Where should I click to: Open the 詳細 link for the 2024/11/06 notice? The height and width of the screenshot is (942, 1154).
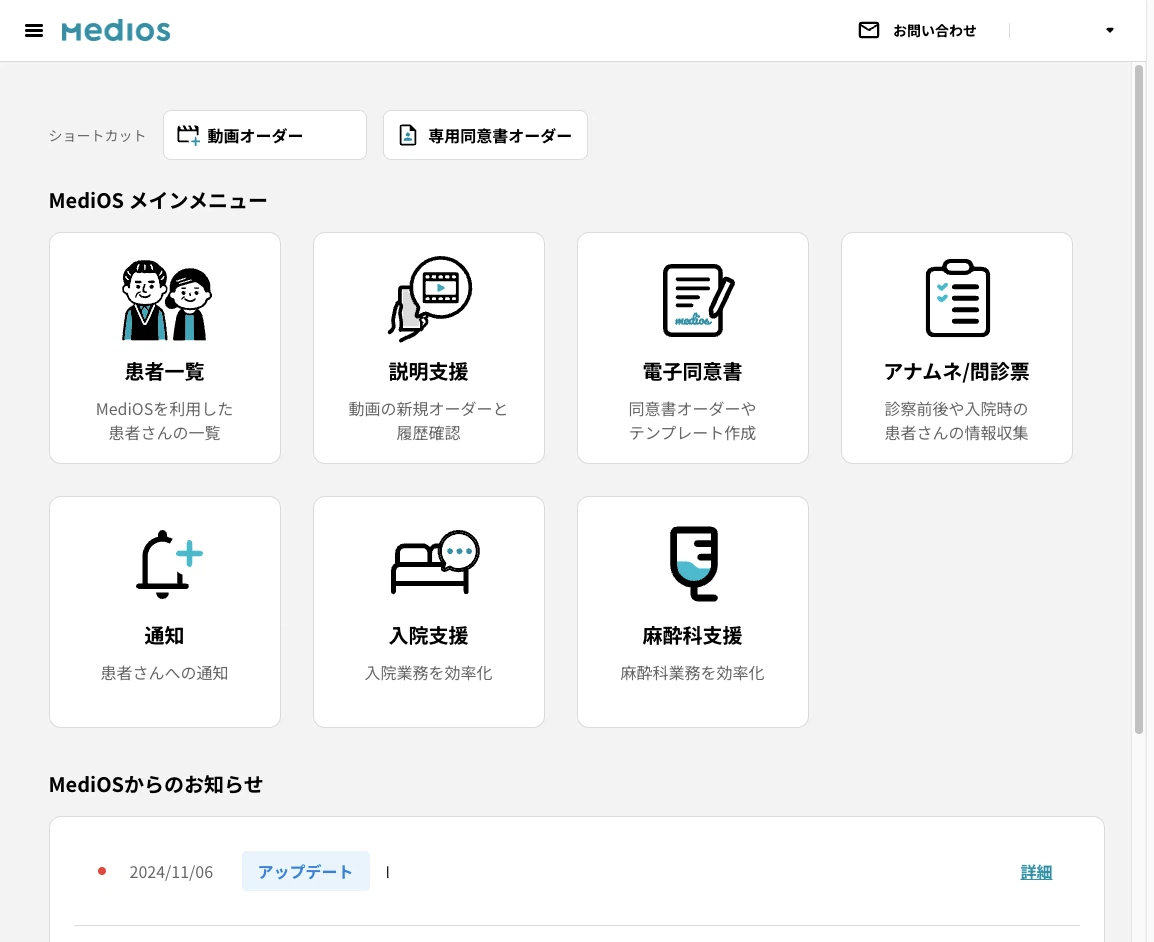tap(1036, 872)
